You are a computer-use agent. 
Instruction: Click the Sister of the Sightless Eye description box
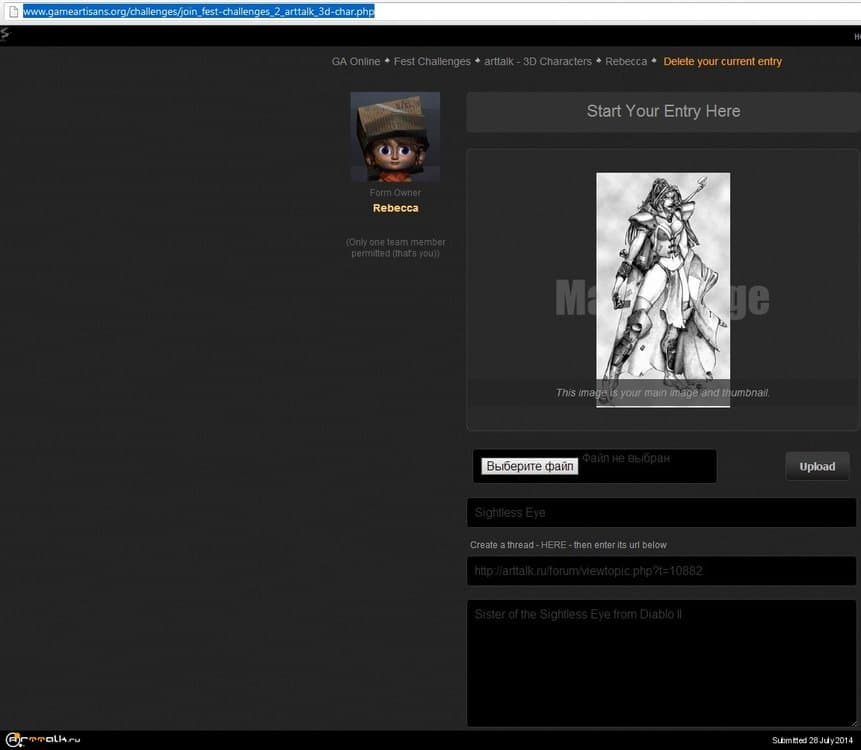point(660,660)
